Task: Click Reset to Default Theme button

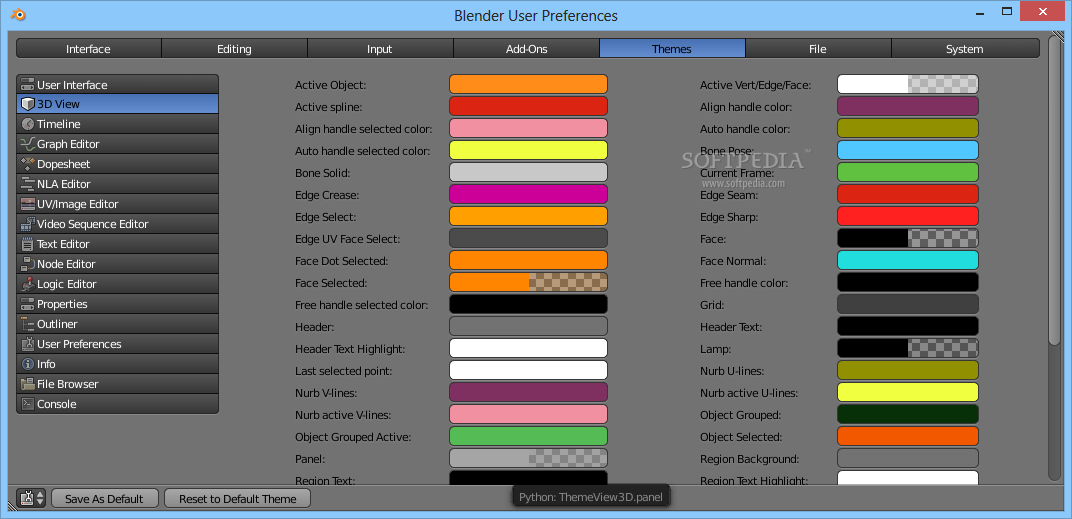Action: (x=238, y=498)
